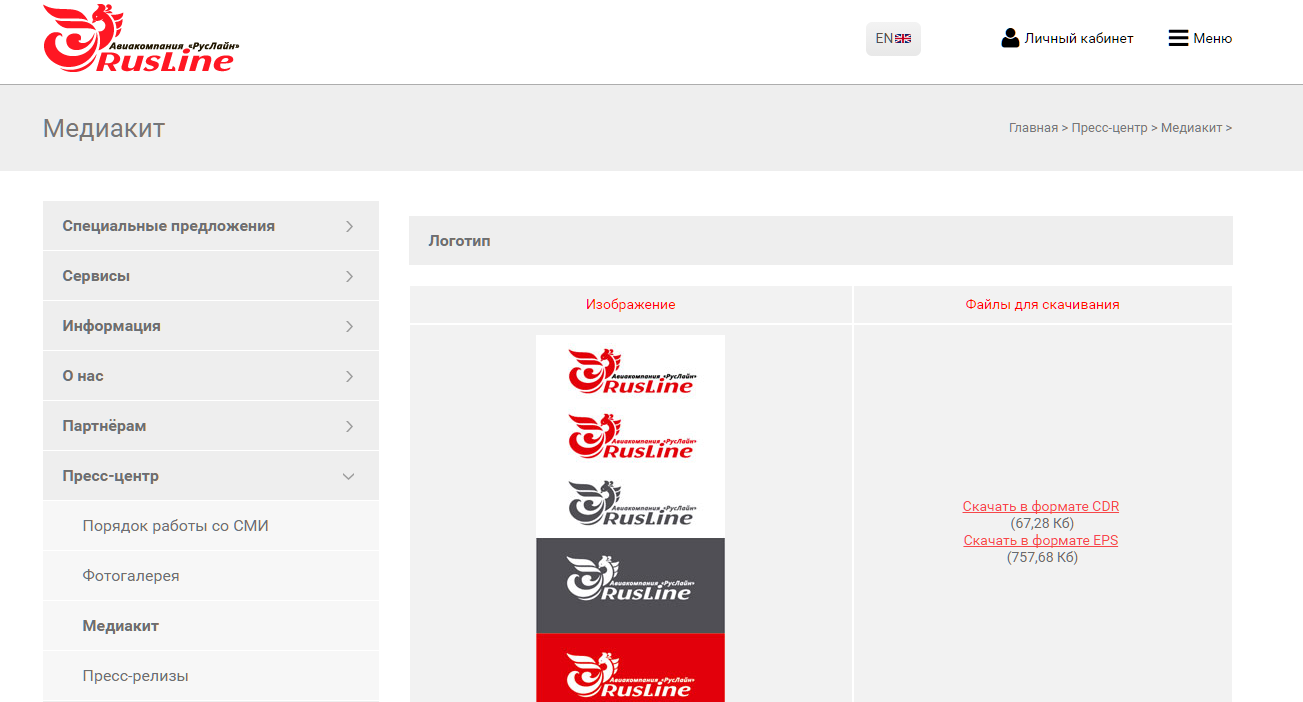
Task: Open the Пресс-релизы submenu item
Action: point(211,676)
